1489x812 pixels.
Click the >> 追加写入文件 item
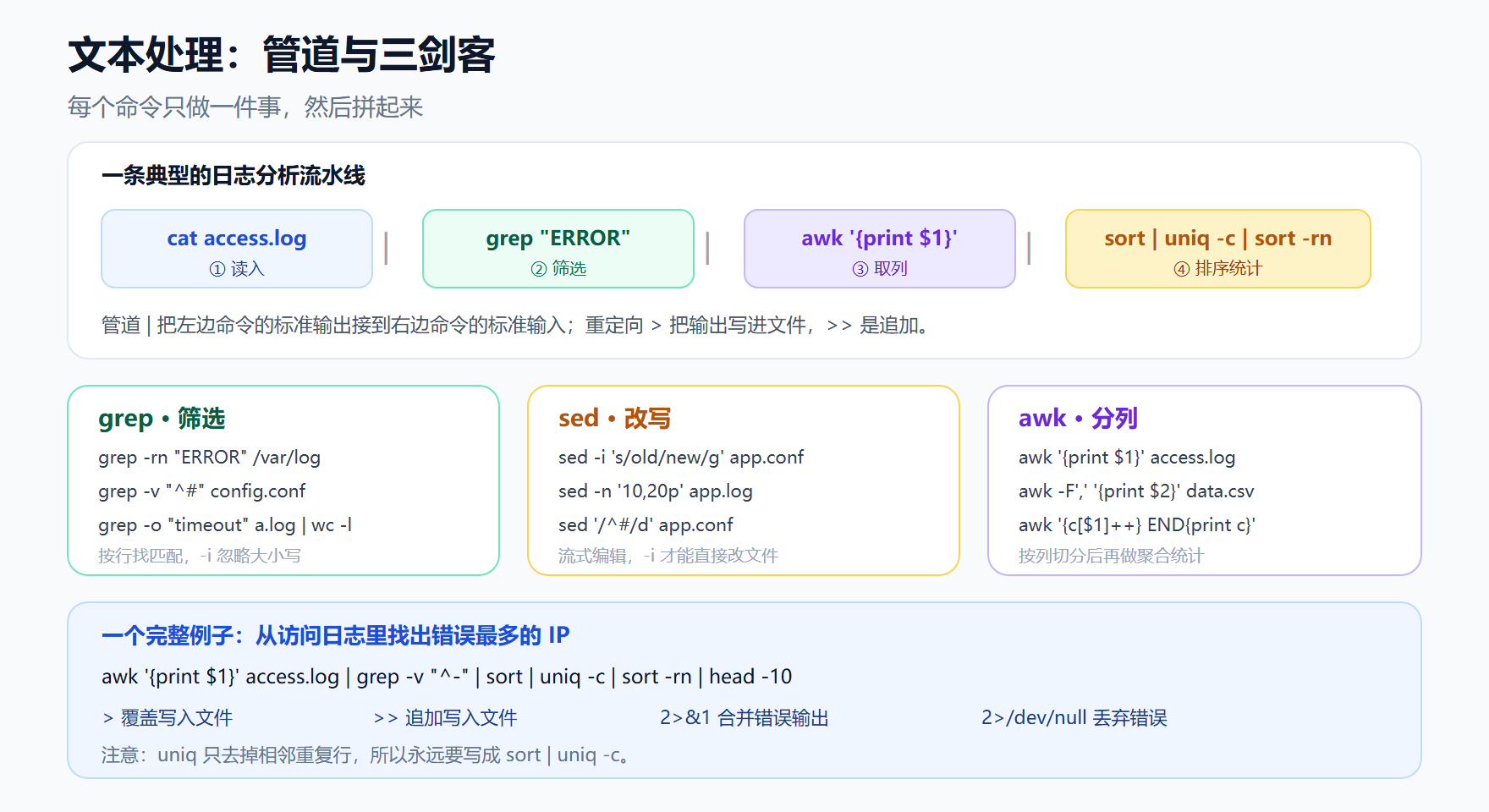click(445, 718)
